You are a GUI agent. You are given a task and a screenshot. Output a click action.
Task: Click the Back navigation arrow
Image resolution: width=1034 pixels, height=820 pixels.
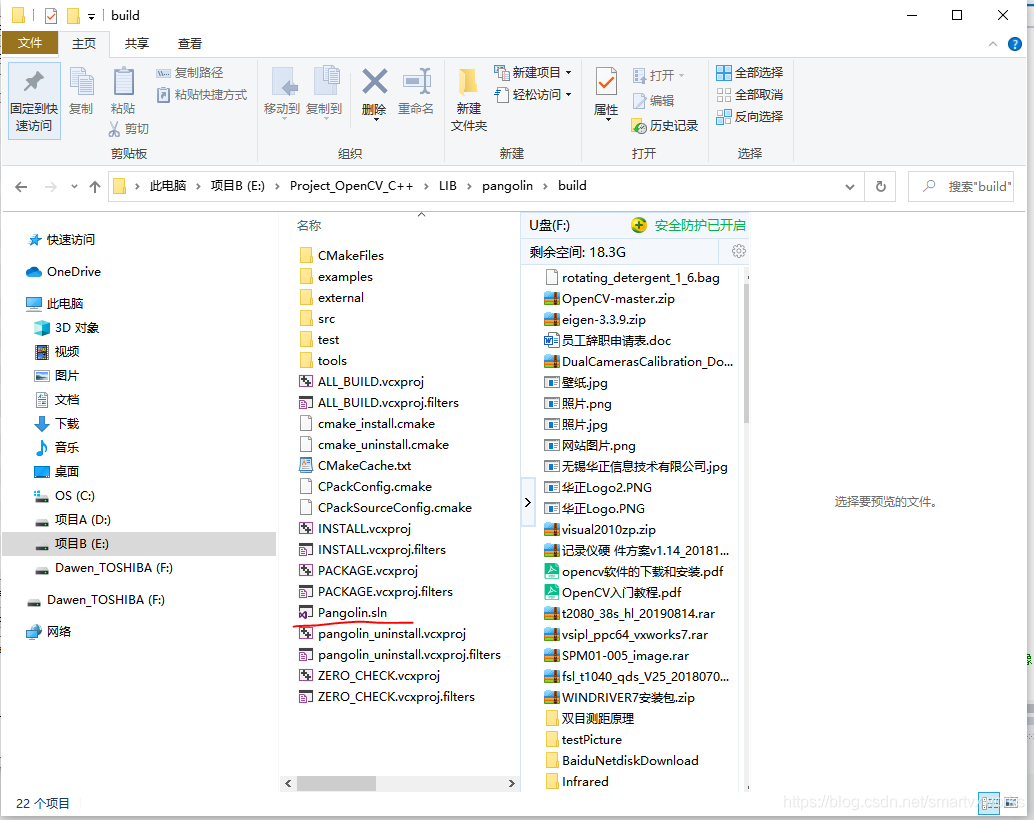click(x=21, y=187)
